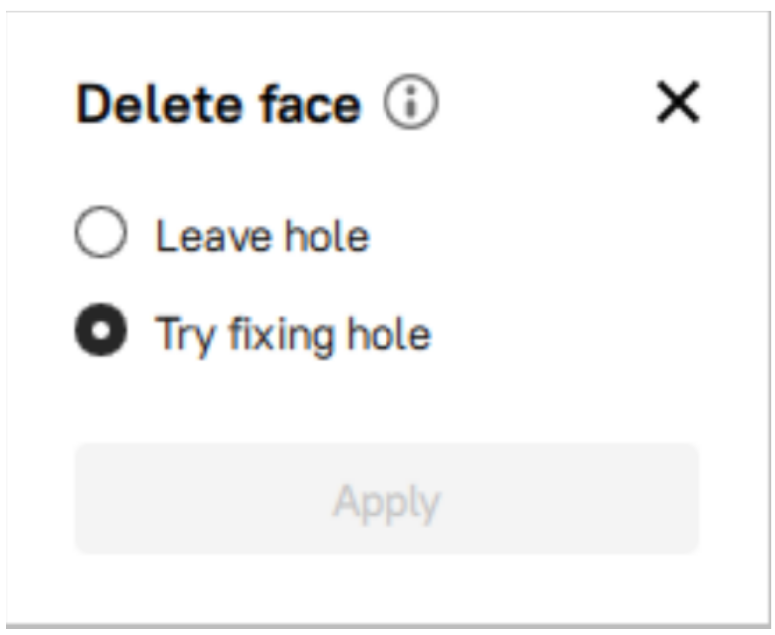Open the Delete face info icon
The width and height of the screenshot is (775, 635).
point(411,102)
